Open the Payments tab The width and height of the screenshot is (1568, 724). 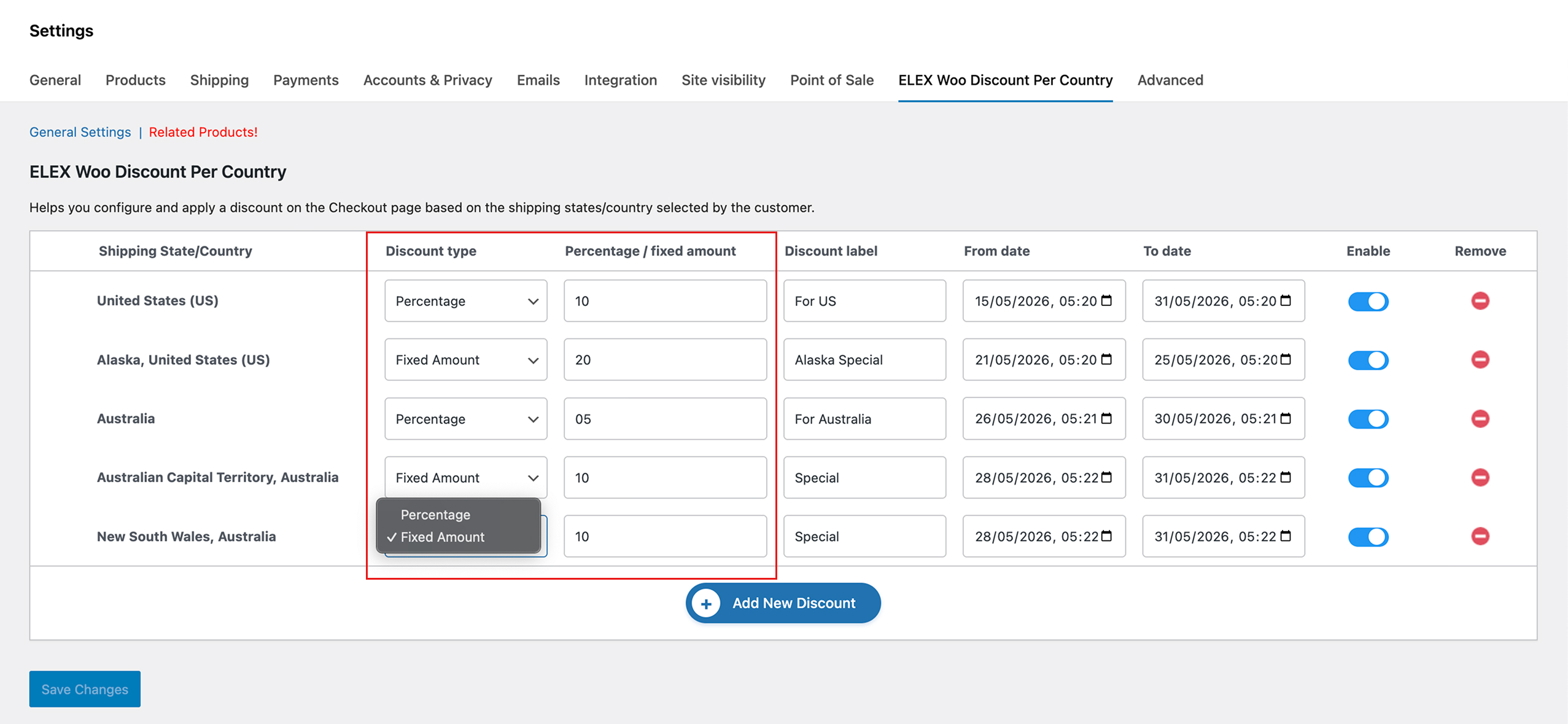pyautogui.click(x=306, y=80)
